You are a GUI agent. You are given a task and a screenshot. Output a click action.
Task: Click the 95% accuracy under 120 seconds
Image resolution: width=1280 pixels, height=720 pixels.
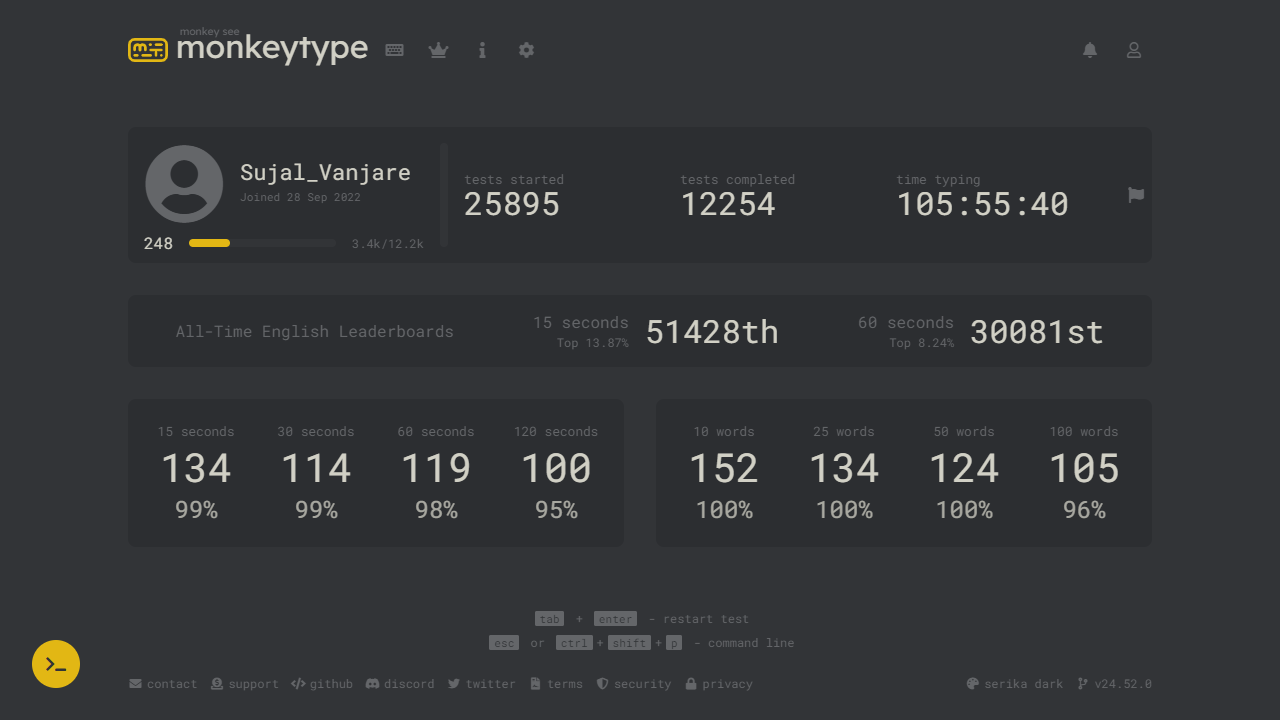pyautogui.click(x=556, y=510)
